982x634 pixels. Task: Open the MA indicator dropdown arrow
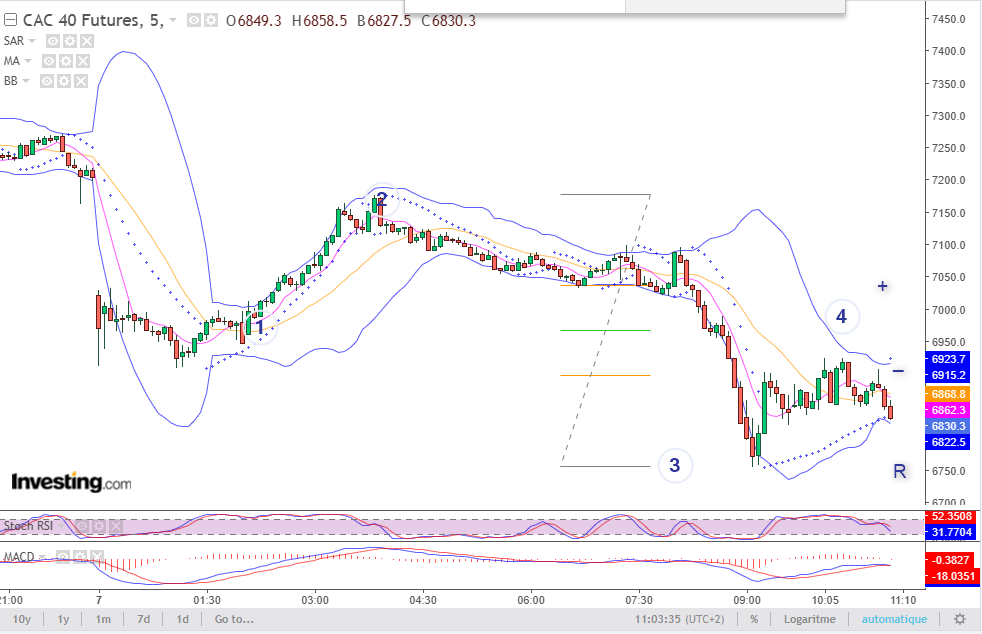tap(28, 61)
